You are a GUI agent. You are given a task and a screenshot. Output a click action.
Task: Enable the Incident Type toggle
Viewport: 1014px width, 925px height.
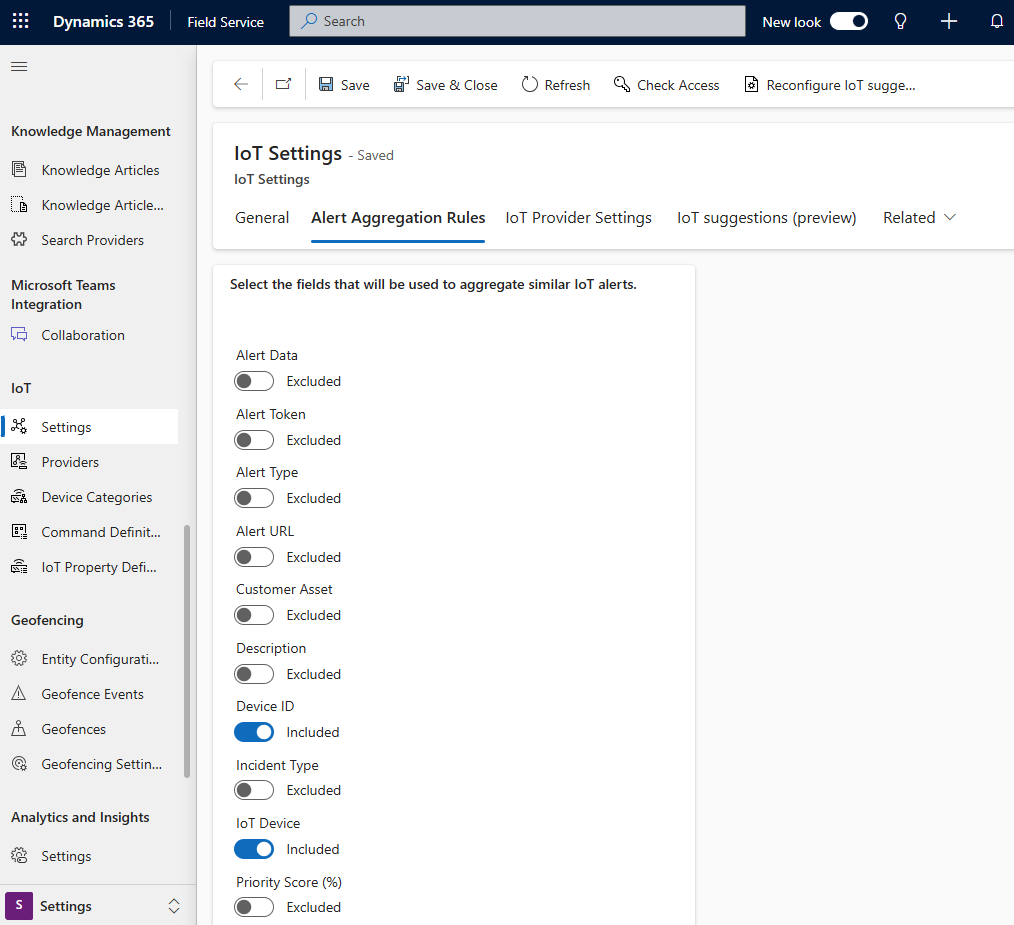click(254, 790)
